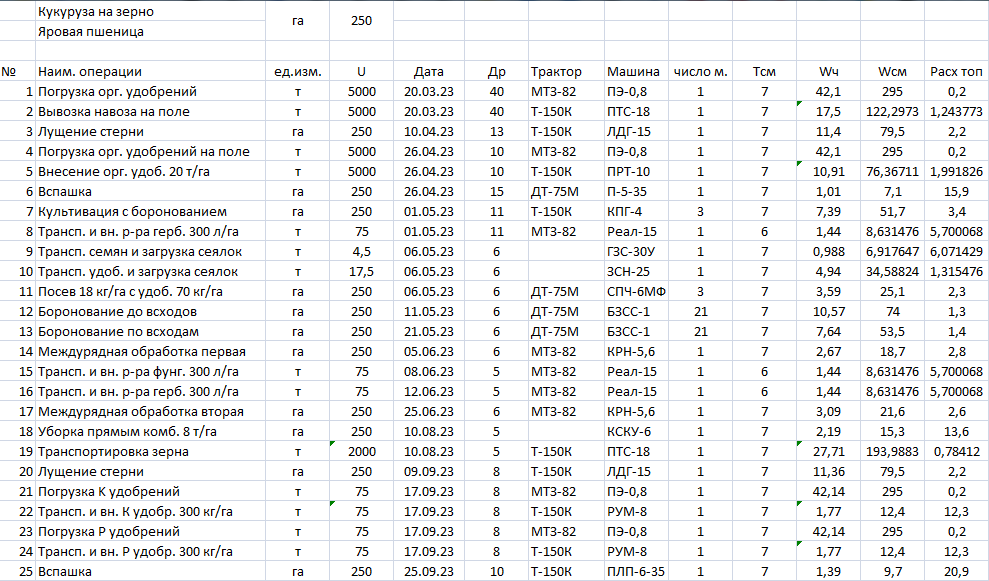989x581 pixels.
Task: Click the header cell "Расх топ"
Action: 957,71
